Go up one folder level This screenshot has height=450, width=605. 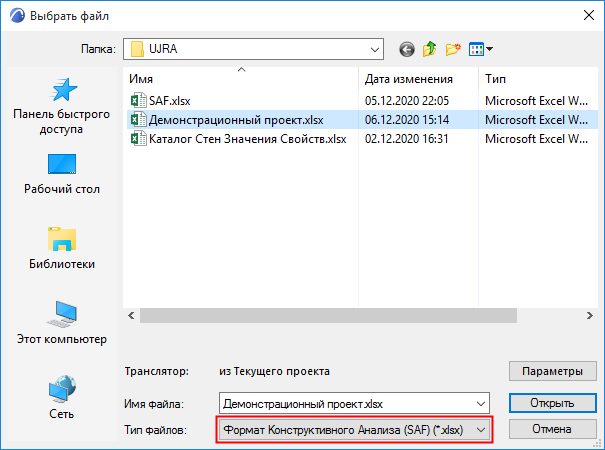tap(430, 48)
